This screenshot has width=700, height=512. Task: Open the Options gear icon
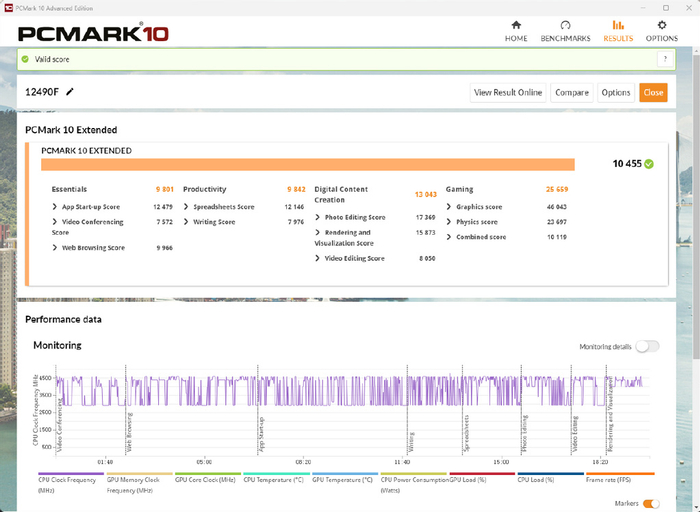662,25
